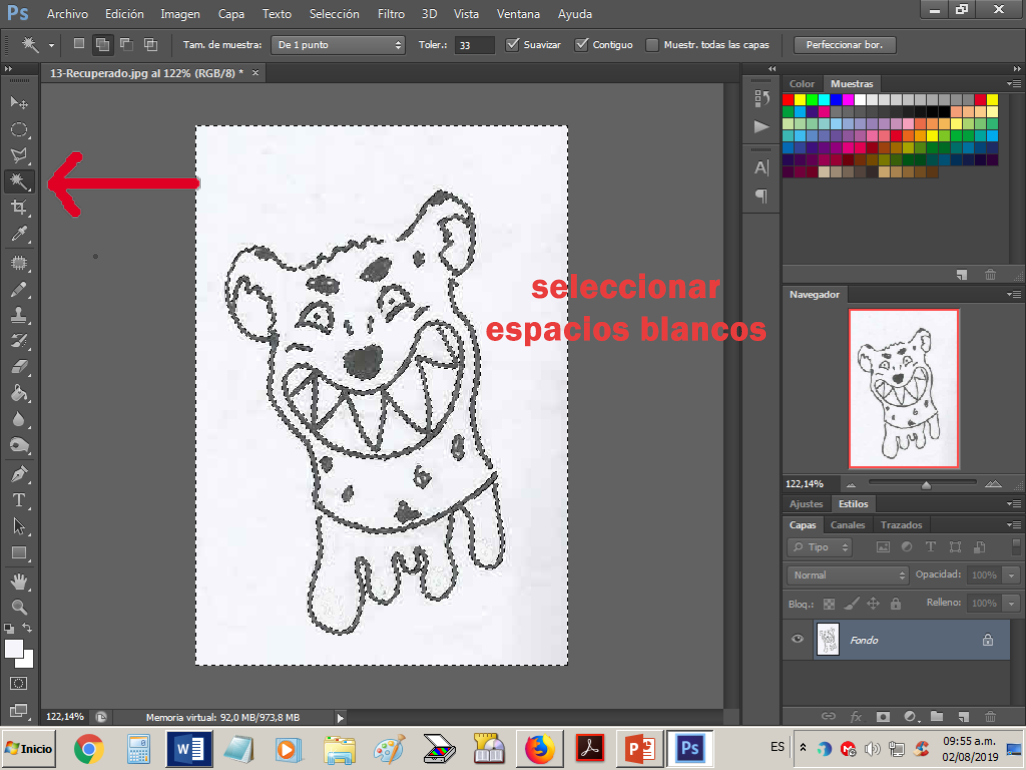Adjust the Navegador zoom slider

[x=926, y=485]
